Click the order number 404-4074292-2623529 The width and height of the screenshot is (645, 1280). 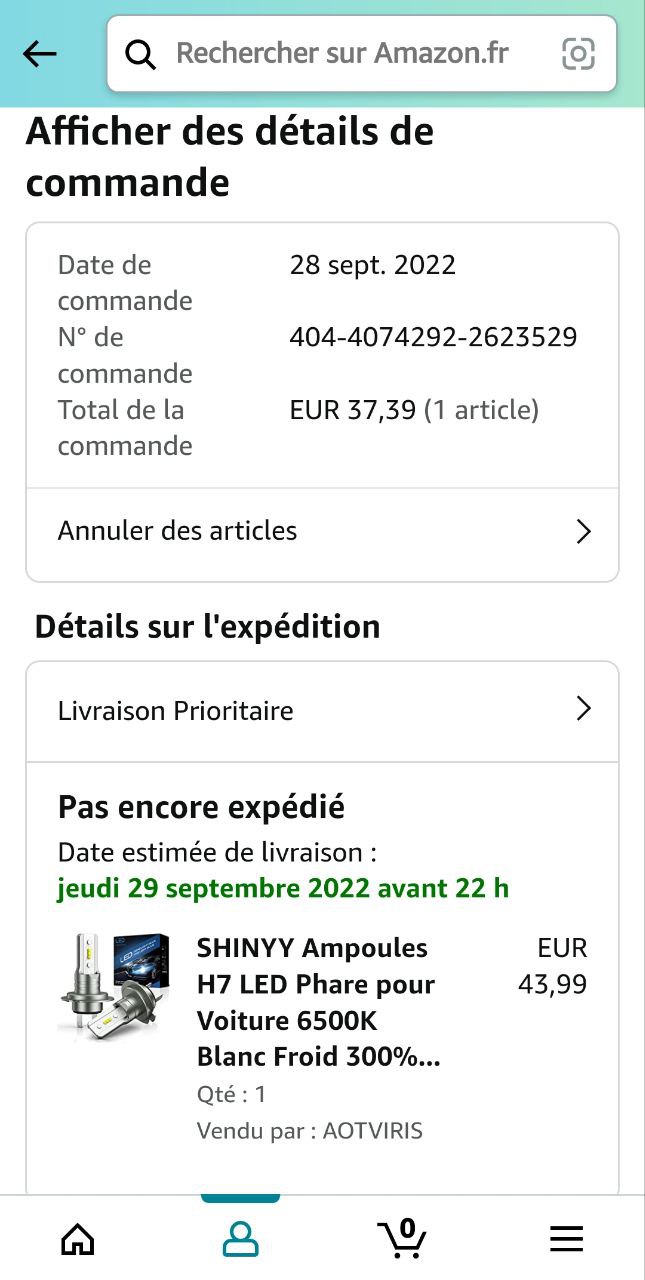pyautogui.click(x=433, y=337)
